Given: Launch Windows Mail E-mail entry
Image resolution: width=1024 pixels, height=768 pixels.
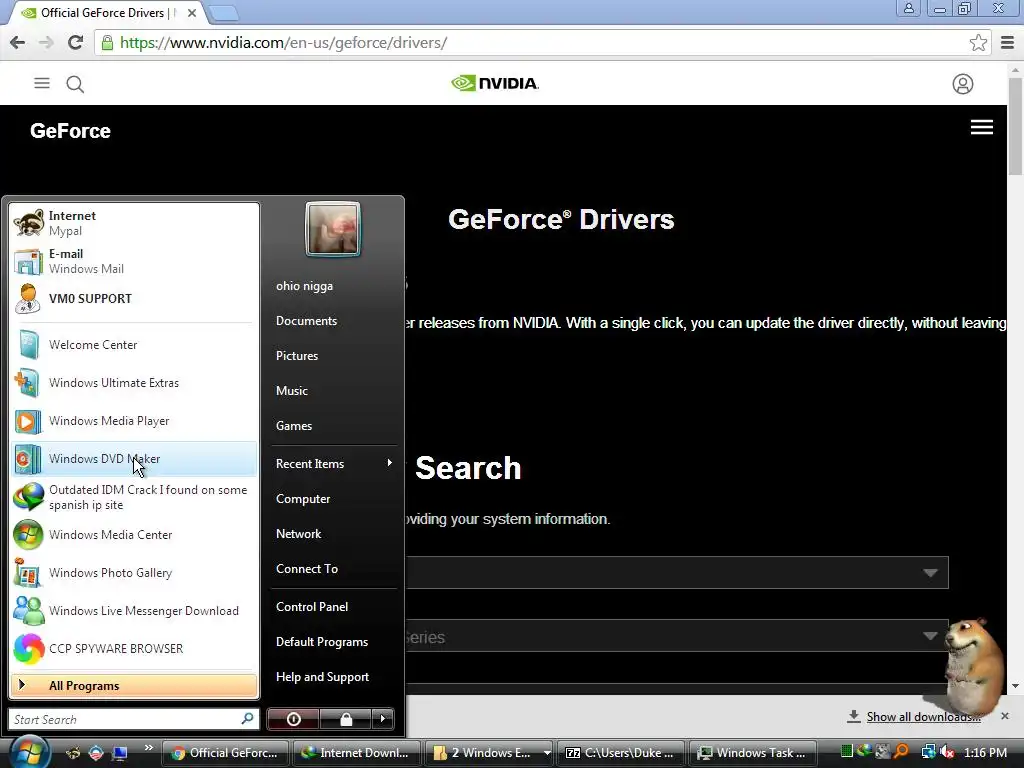Looking at the screenshot, I should click(x=134, y=261).
